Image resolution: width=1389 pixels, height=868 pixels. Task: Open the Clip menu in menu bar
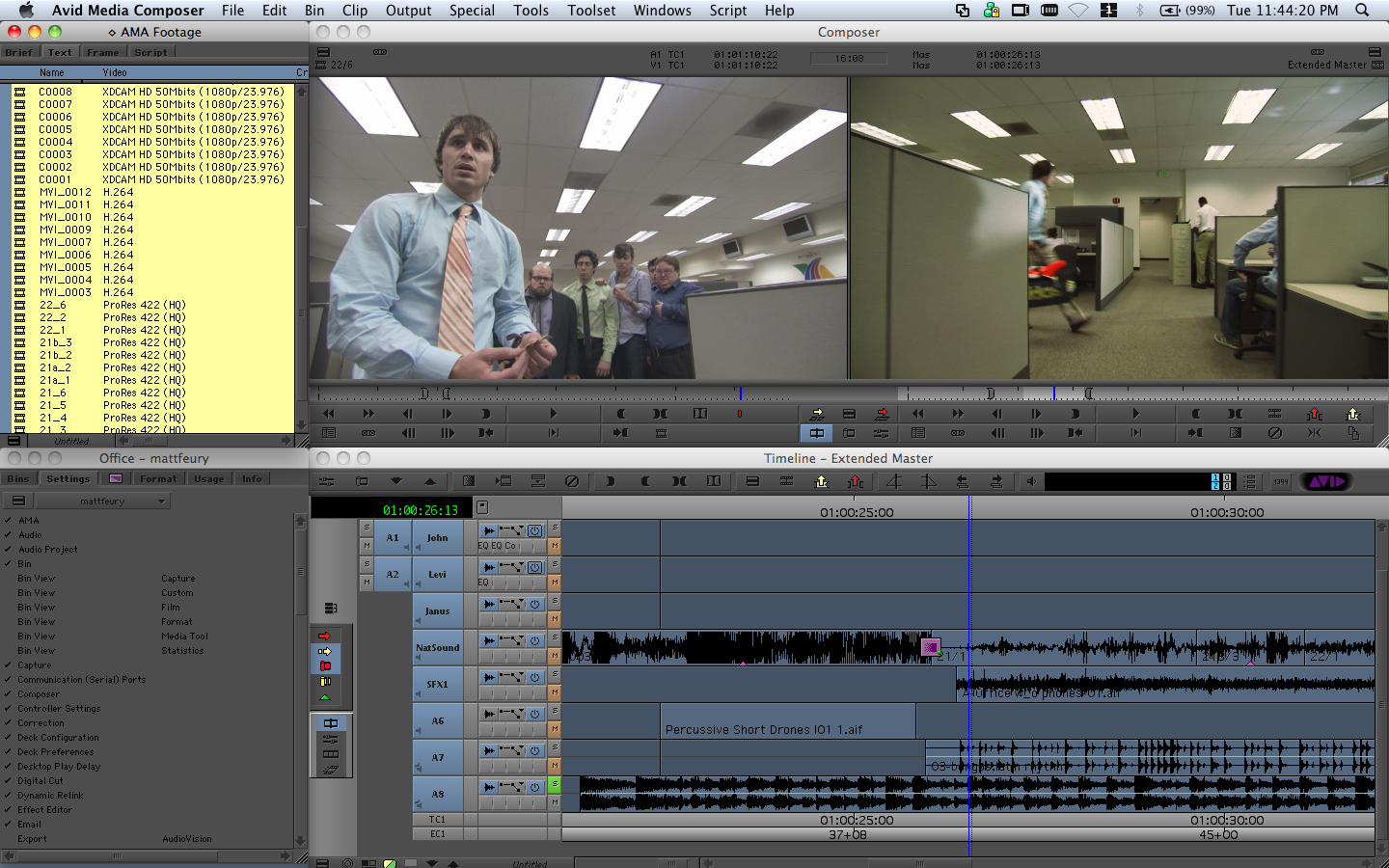pyautogui.click(x=354, y=11)
